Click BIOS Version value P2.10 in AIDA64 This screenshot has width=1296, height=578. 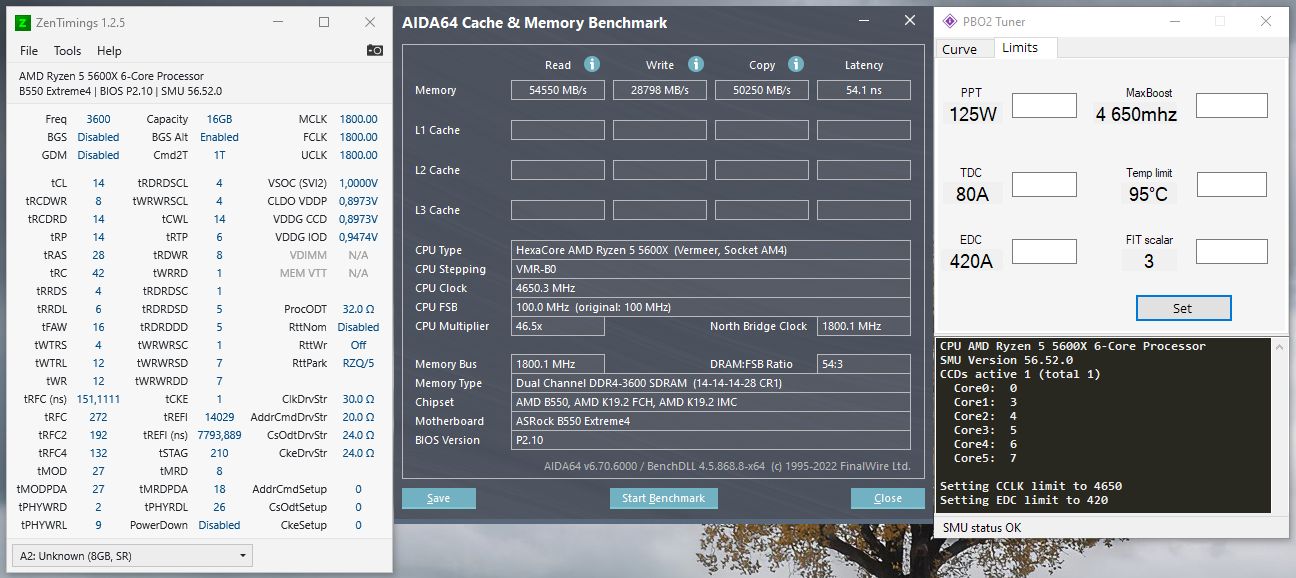tap(711, 440)
